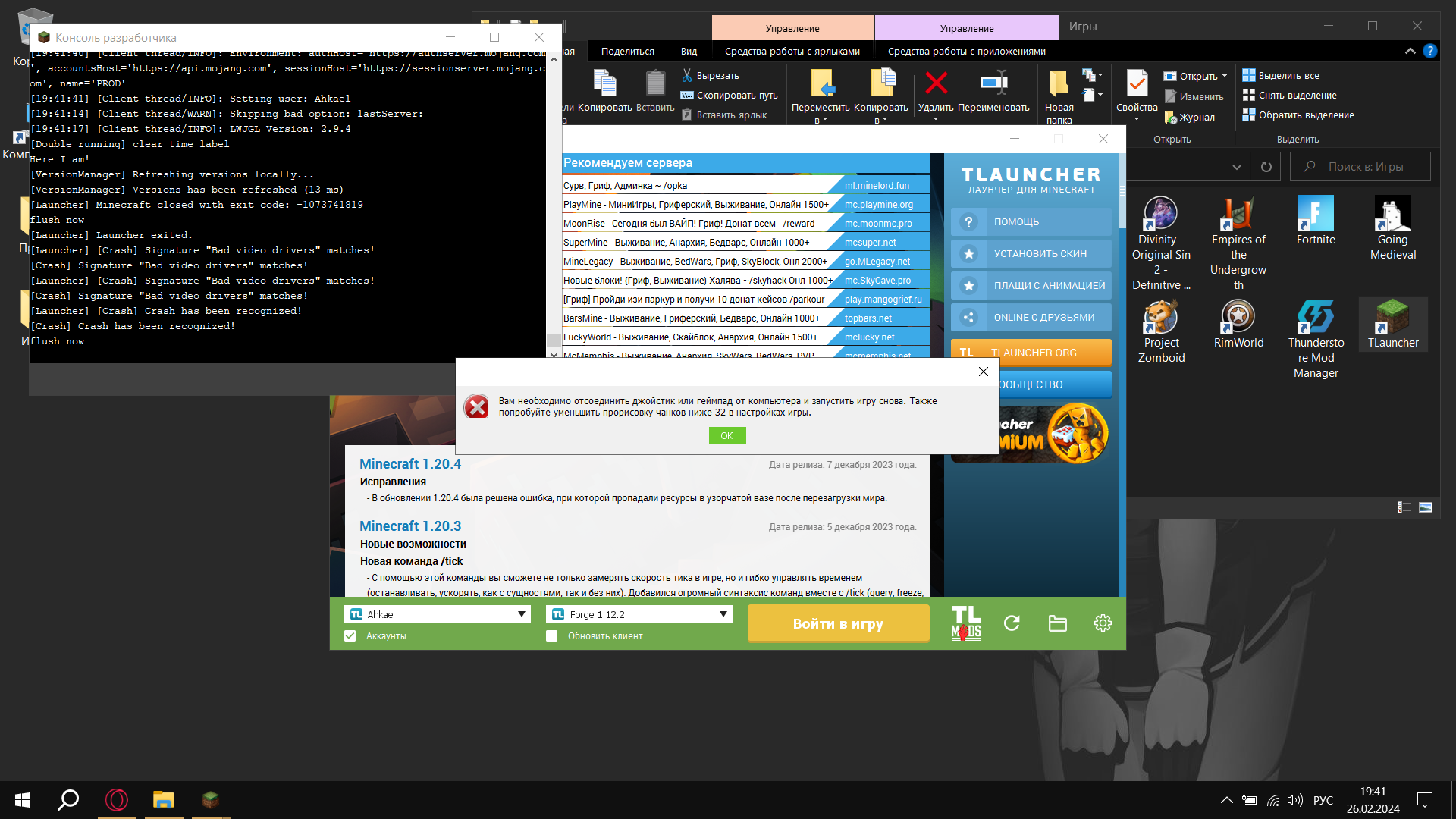Toggle sound via tray speaker icon
The image size is (1456, 819).
point(1295,799)
